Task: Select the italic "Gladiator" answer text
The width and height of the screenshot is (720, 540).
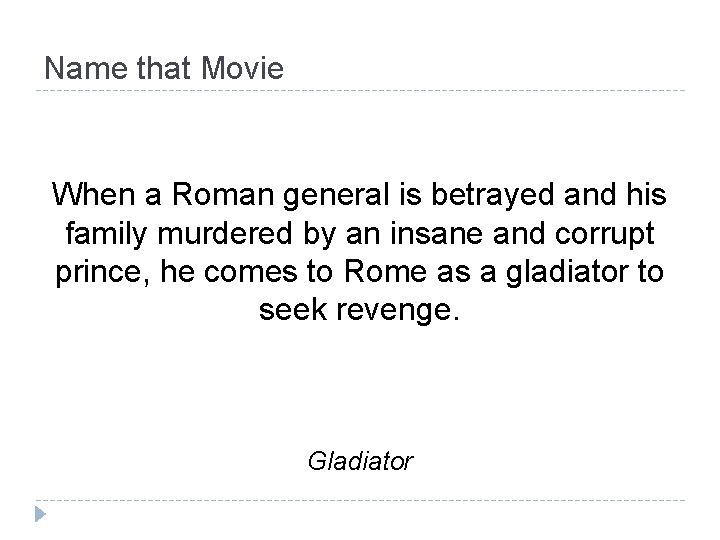Action: pos(360,461)
